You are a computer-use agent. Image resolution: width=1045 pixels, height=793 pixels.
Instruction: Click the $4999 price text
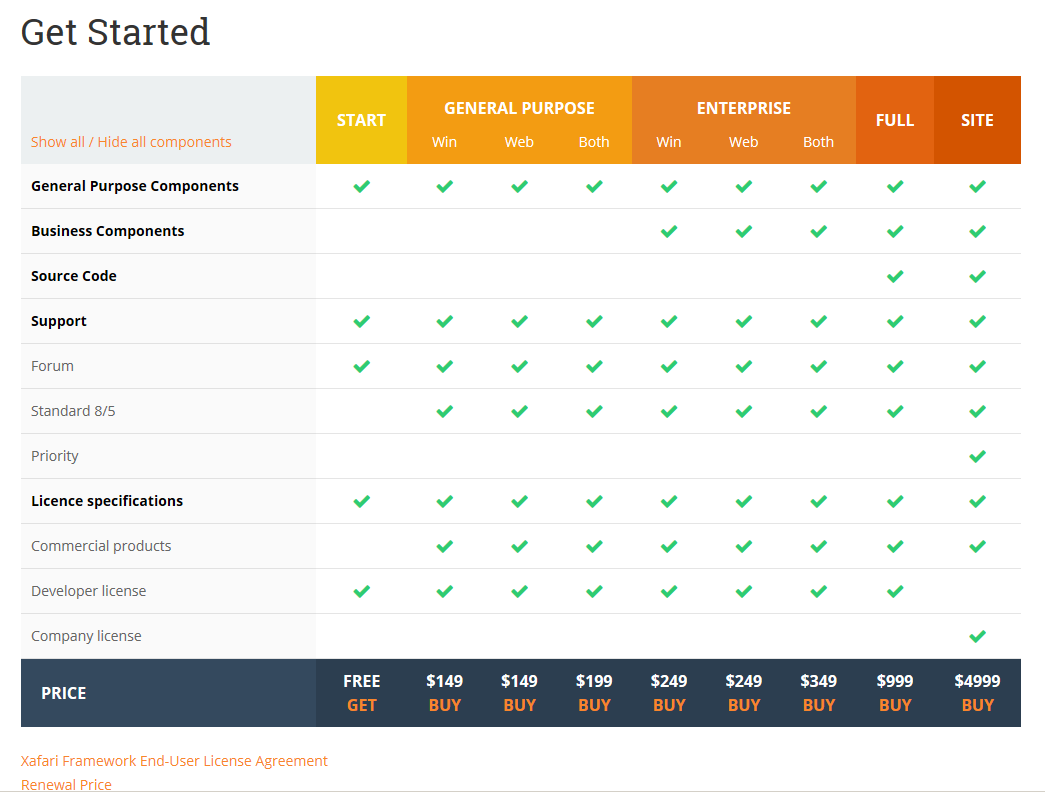(x=978, y=681)
